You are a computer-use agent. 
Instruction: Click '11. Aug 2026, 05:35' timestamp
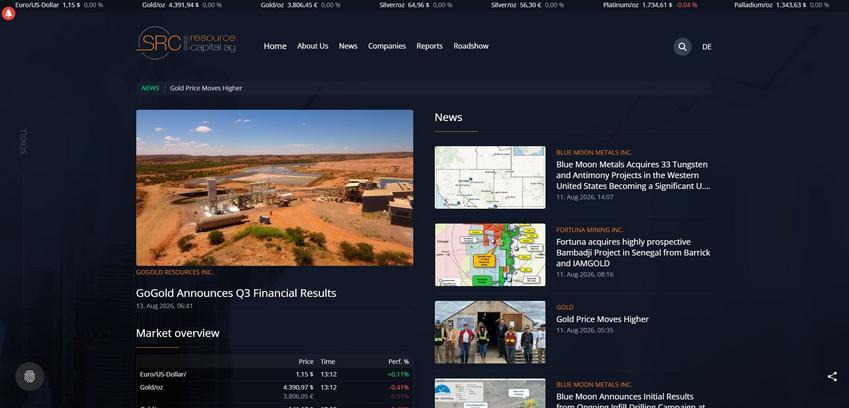point(585,331)
